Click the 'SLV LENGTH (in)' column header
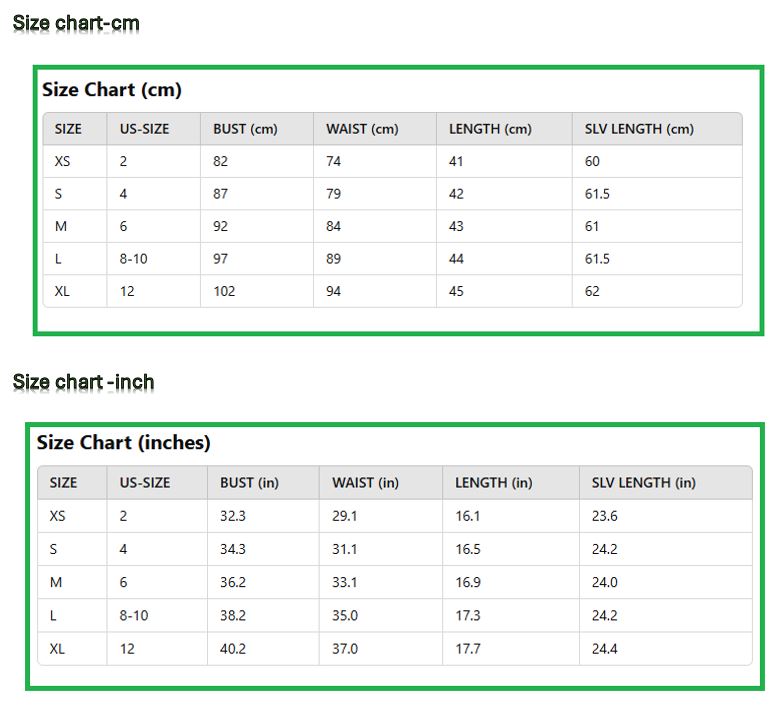The width and height of the screenshot is (781, 711). point(643,483)
